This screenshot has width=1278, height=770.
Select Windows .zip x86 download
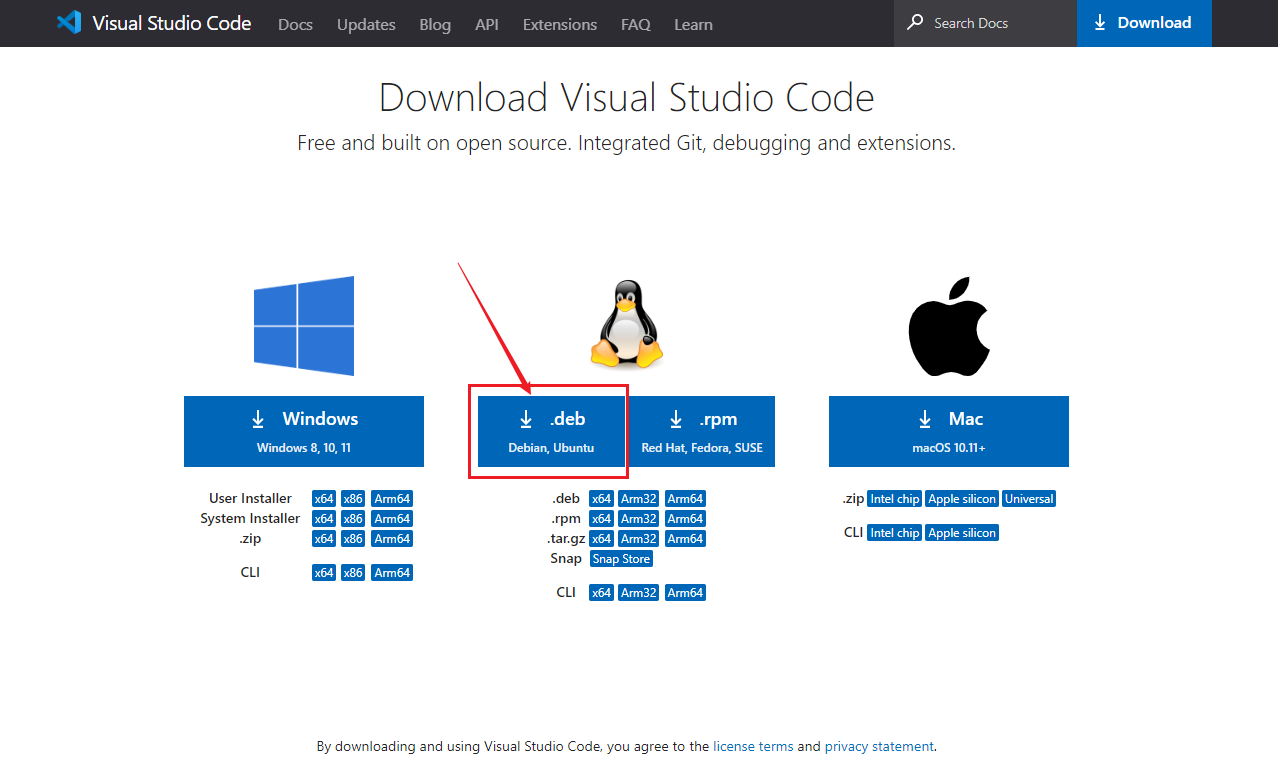(353, 539)
